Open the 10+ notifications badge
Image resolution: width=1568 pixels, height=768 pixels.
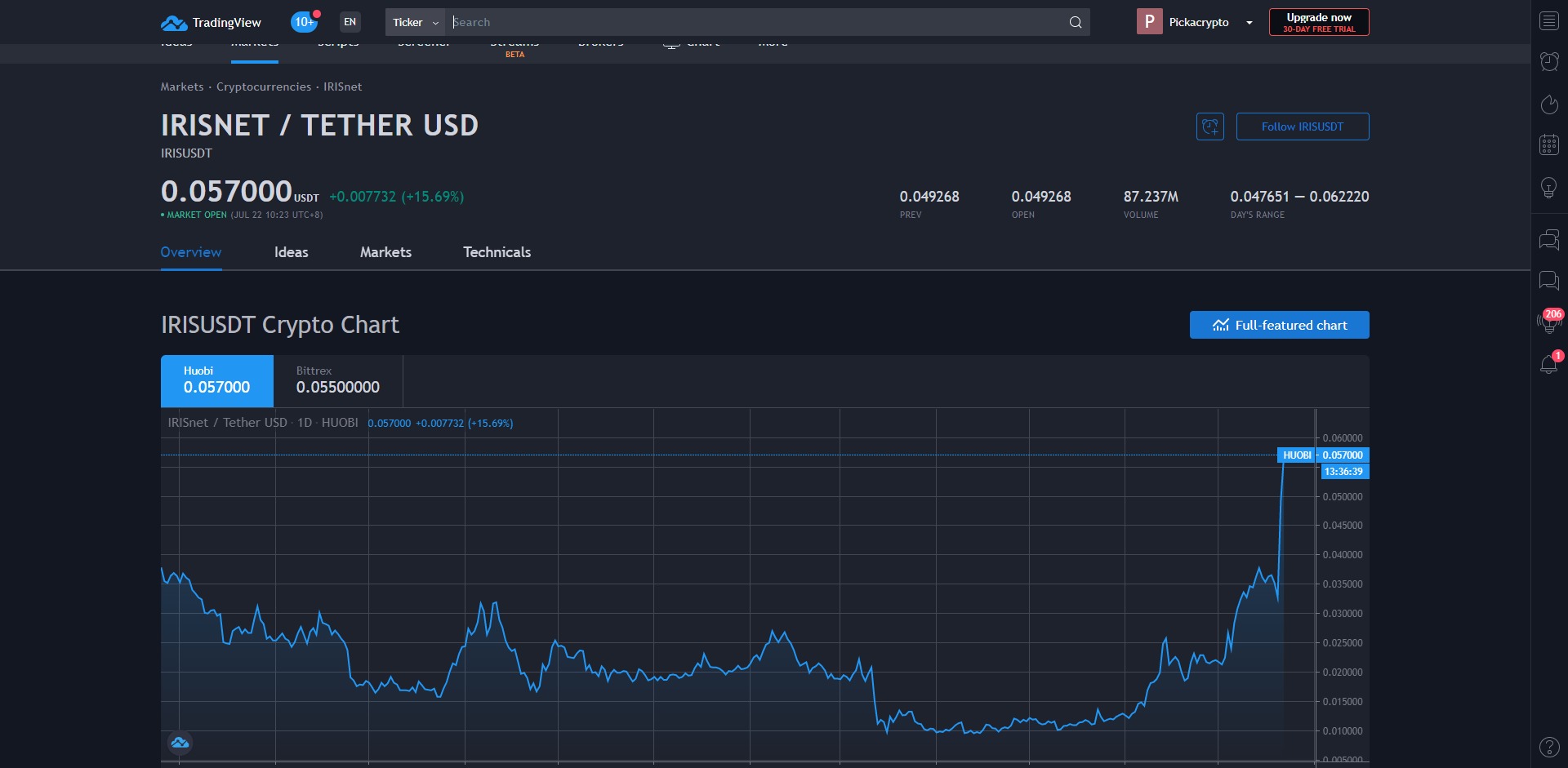[305, 22]
